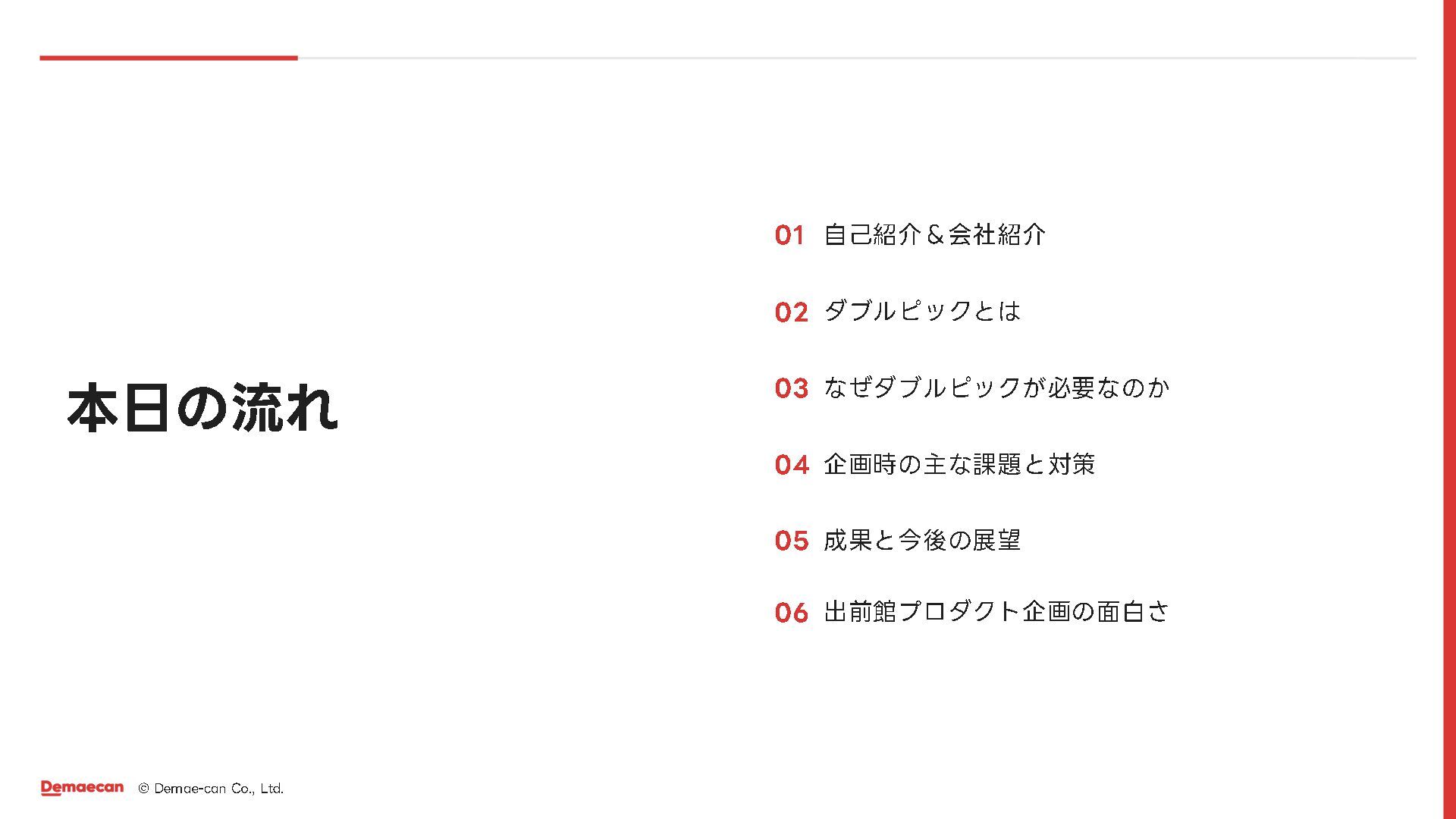Click the copyright Demae-can Co., Ltd. text
Image resolution: width=1456 pixels, height=819 pixels.
(x=211, y=789)
